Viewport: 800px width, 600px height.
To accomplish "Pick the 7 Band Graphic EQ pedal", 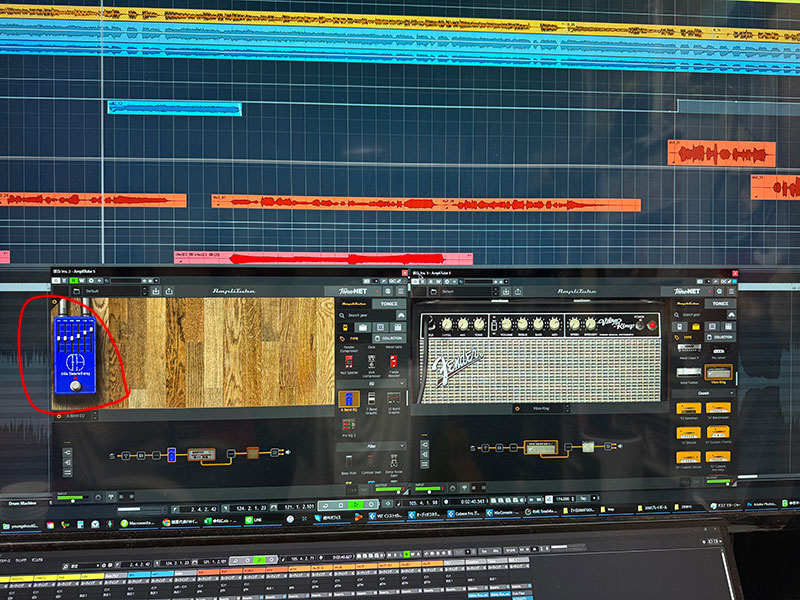I will (x=371, y=399).
